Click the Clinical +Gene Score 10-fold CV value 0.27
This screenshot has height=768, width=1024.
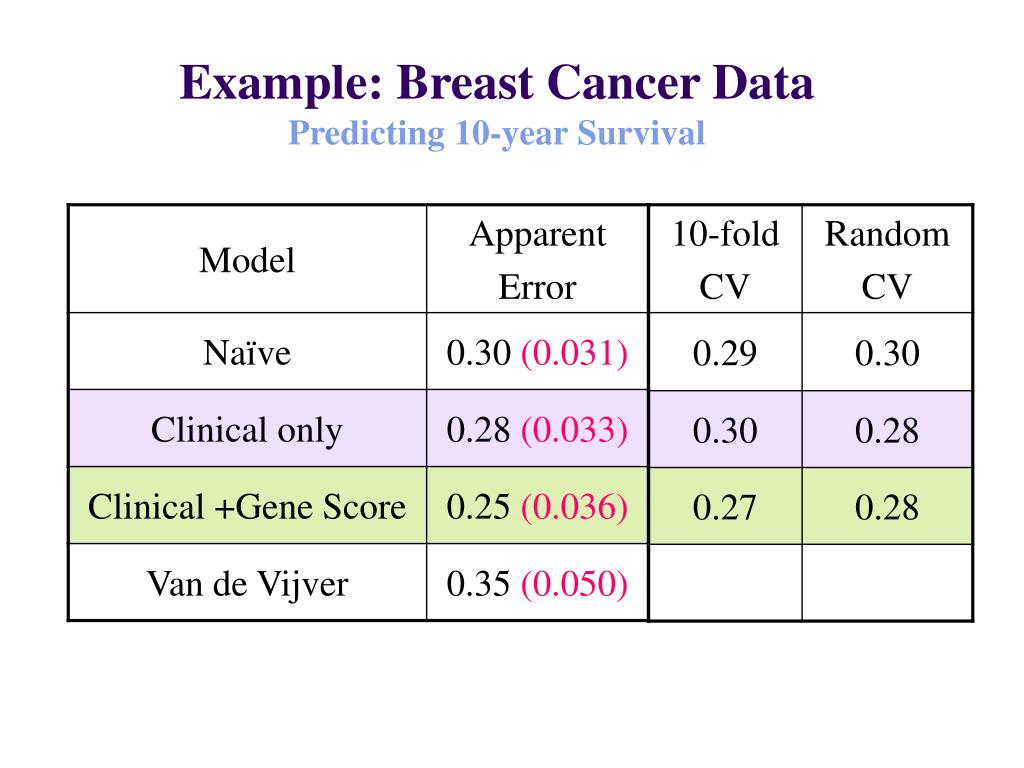pos(725,506)
